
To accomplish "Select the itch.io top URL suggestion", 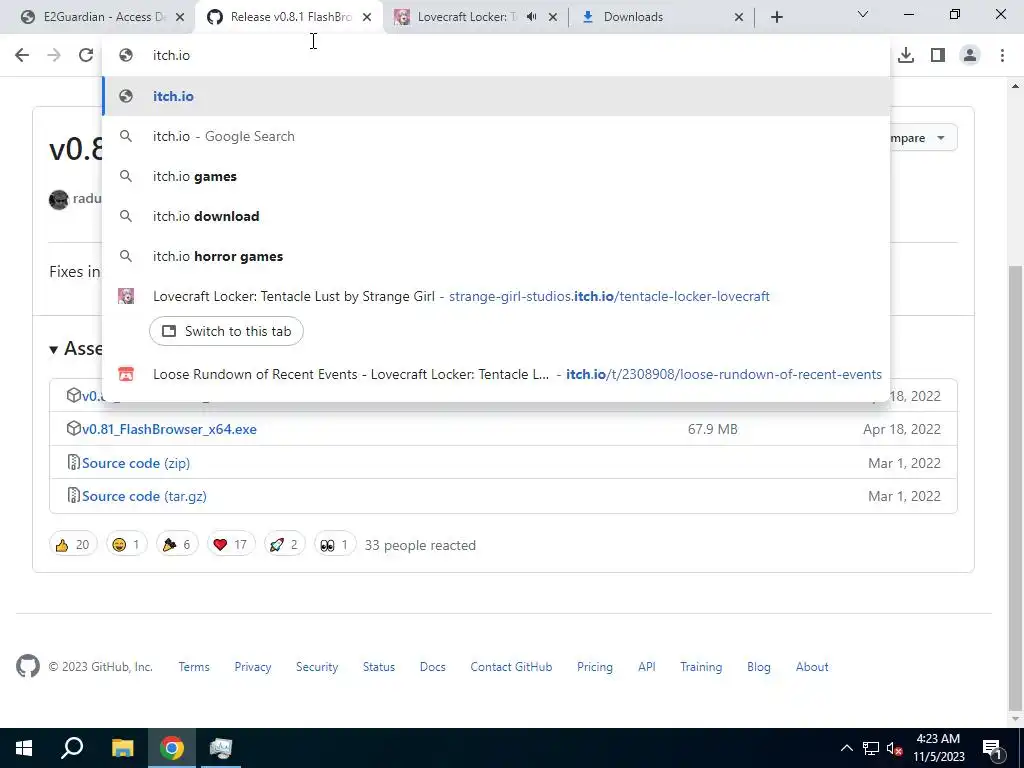I will pos(496,96).
